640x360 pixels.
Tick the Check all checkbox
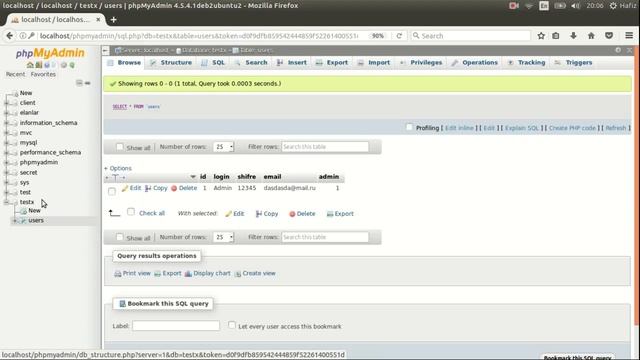click(131, 211)
